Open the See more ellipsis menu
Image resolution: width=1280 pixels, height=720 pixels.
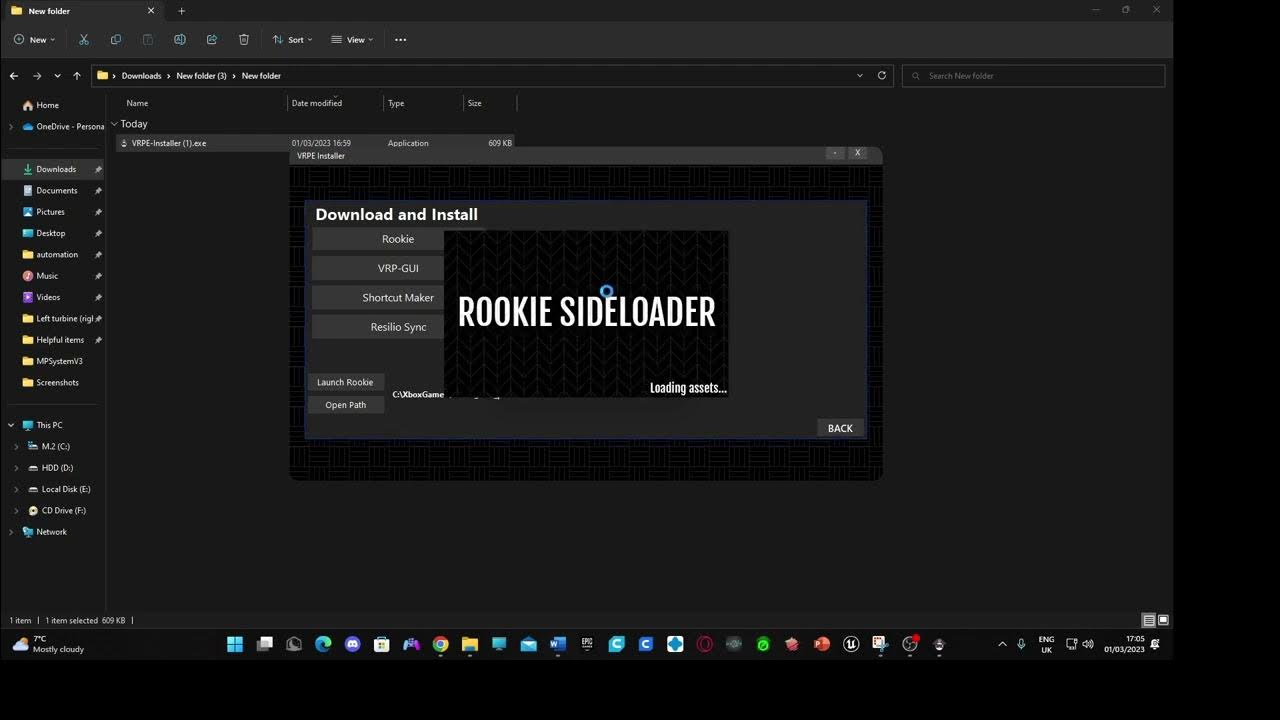click(x=401, y=40)
